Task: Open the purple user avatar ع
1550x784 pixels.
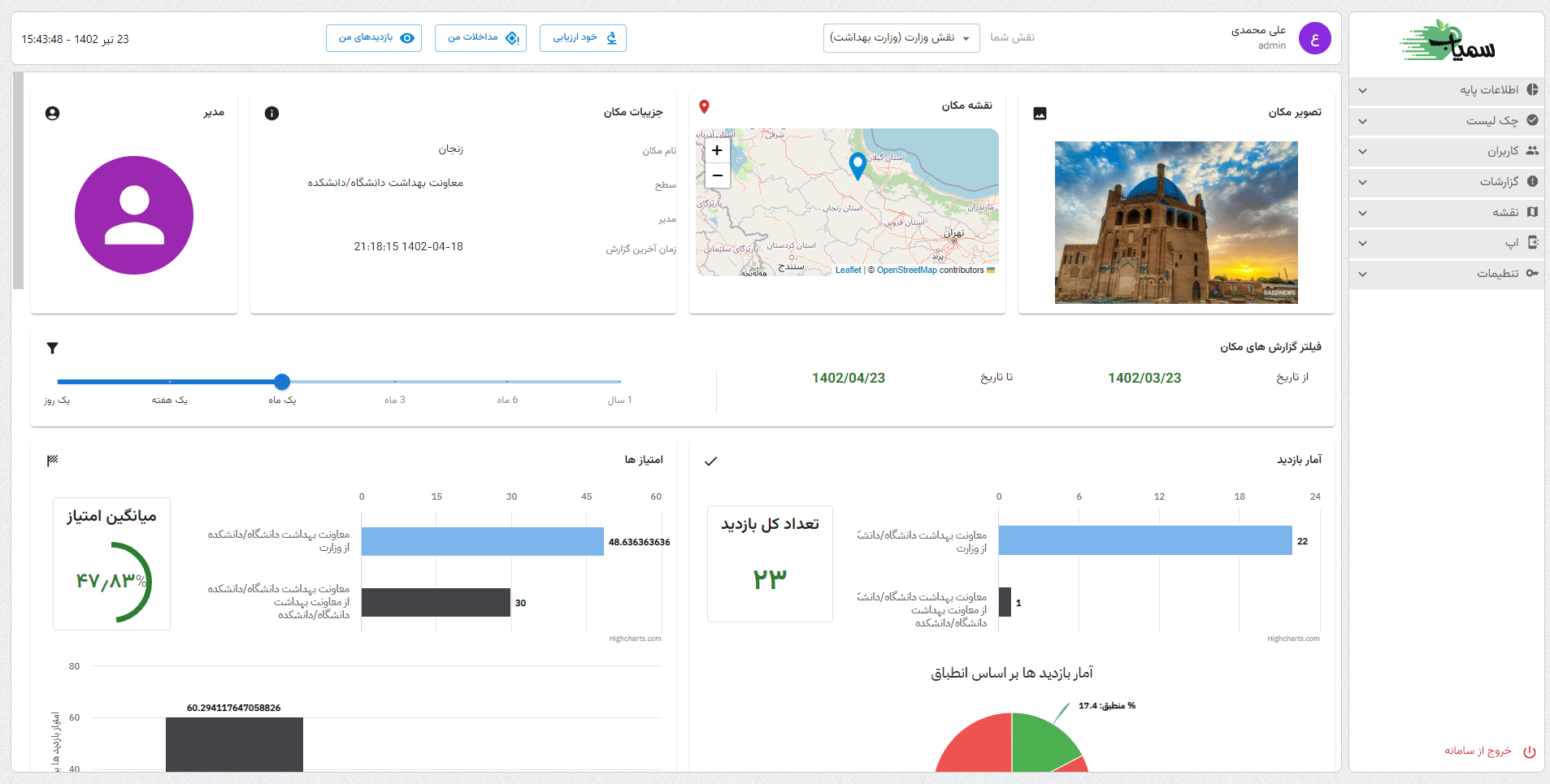Action: (x=1314, y=38)
